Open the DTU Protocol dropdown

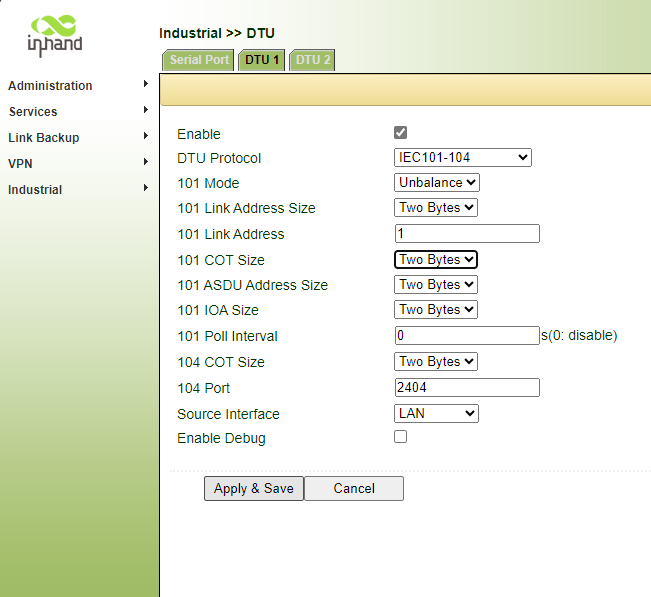pos(463,158)
